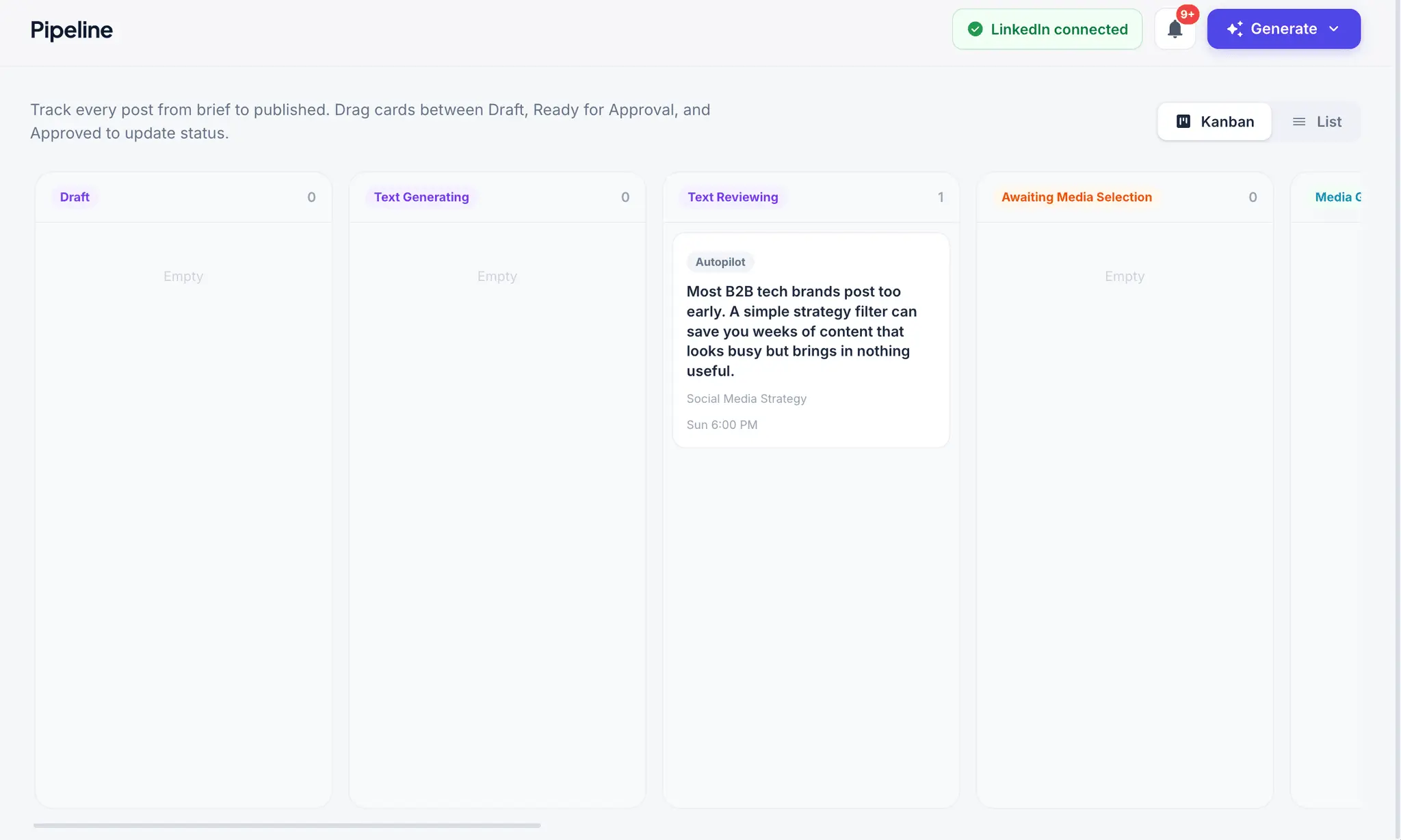This screenshot has height=840, width=1401.
Task: Click the Draft column count 0
Action: click(x=311, y=197)
